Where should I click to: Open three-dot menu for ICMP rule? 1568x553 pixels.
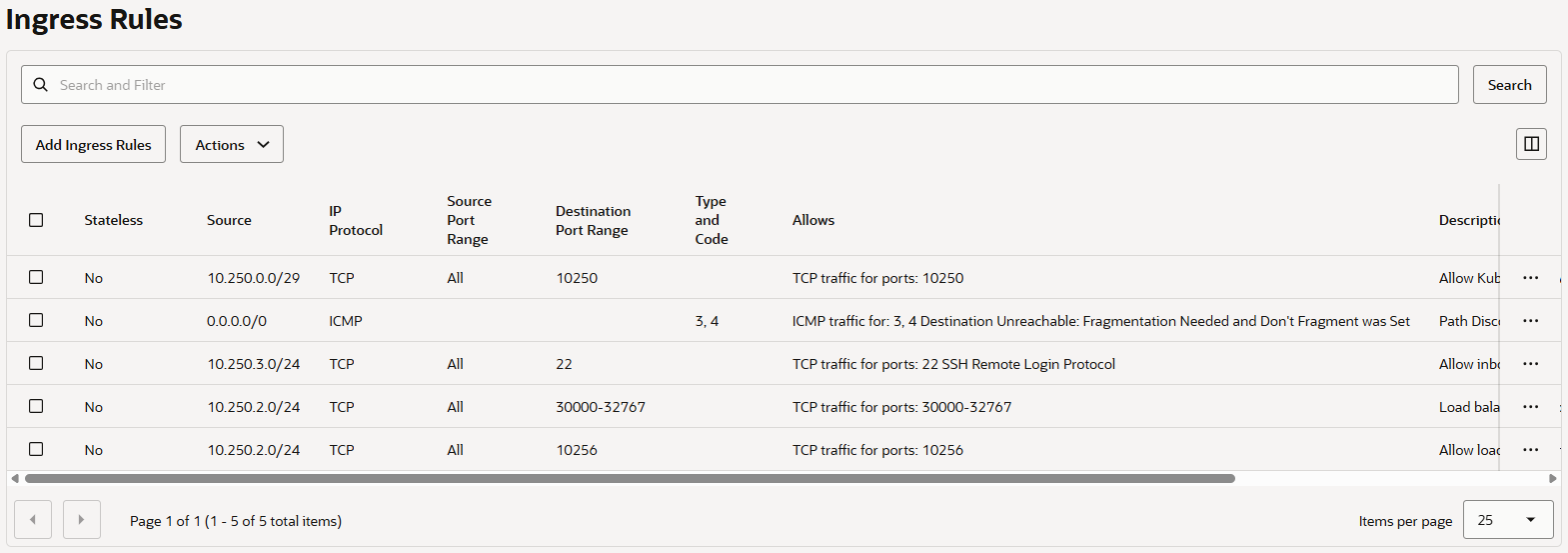(x=1530, y=321)
